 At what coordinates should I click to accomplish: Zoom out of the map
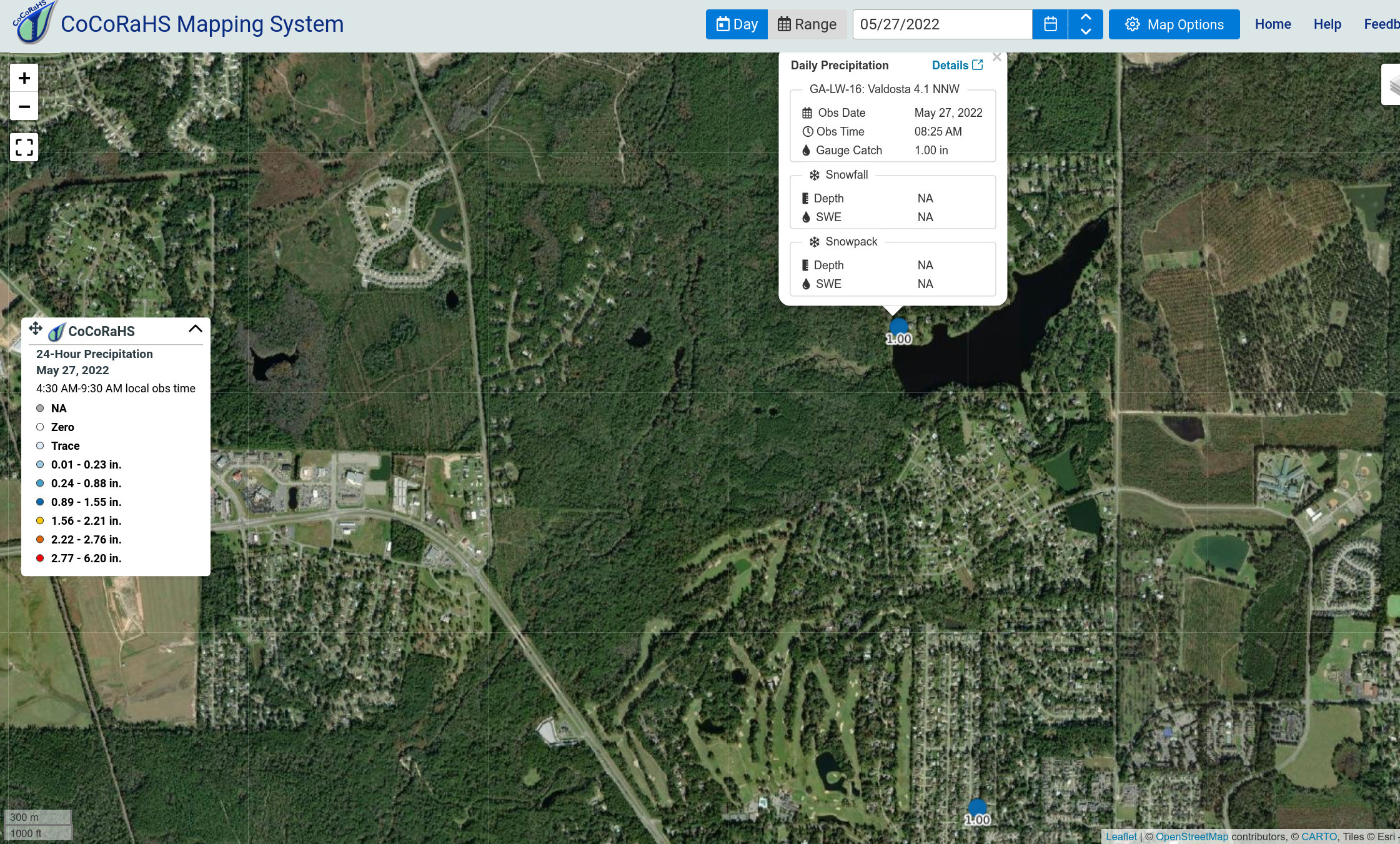pyautogui.click(x=24, y=107)
